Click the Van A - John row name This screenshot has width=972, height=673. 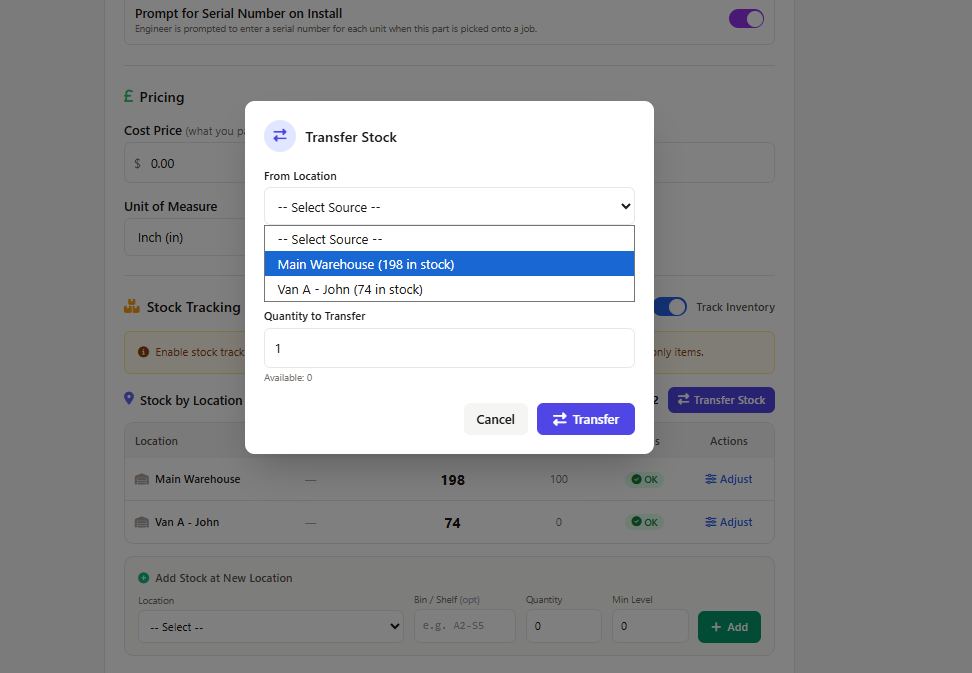click(187, 522)
